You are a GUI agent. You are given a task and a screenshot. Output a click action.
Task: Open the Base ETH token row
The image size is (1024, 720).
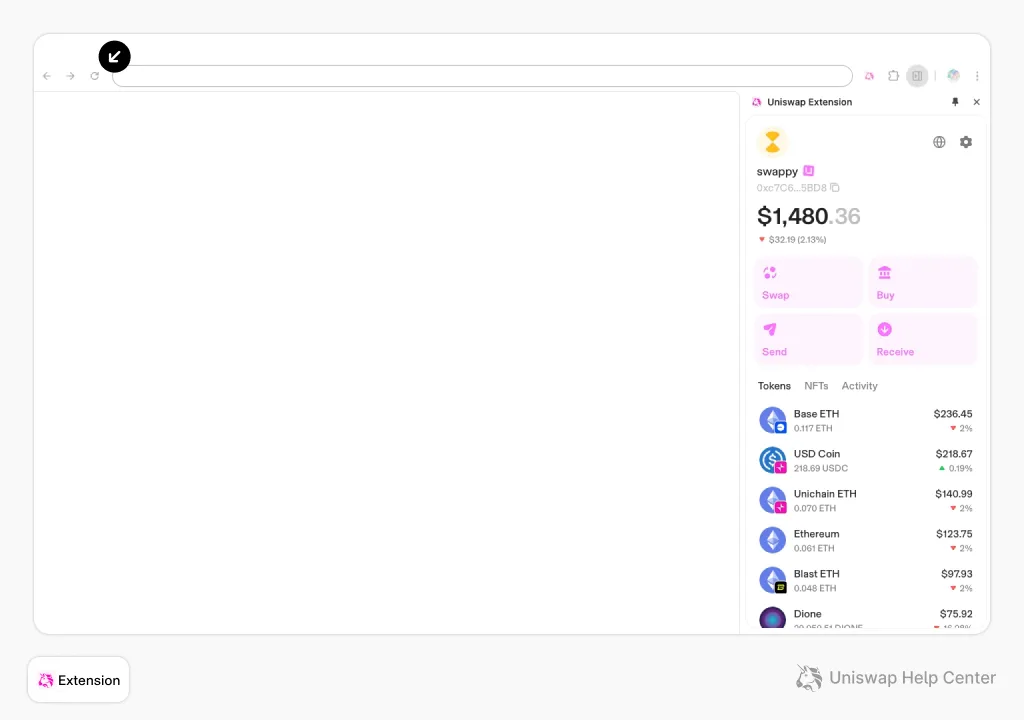(866, 421)
